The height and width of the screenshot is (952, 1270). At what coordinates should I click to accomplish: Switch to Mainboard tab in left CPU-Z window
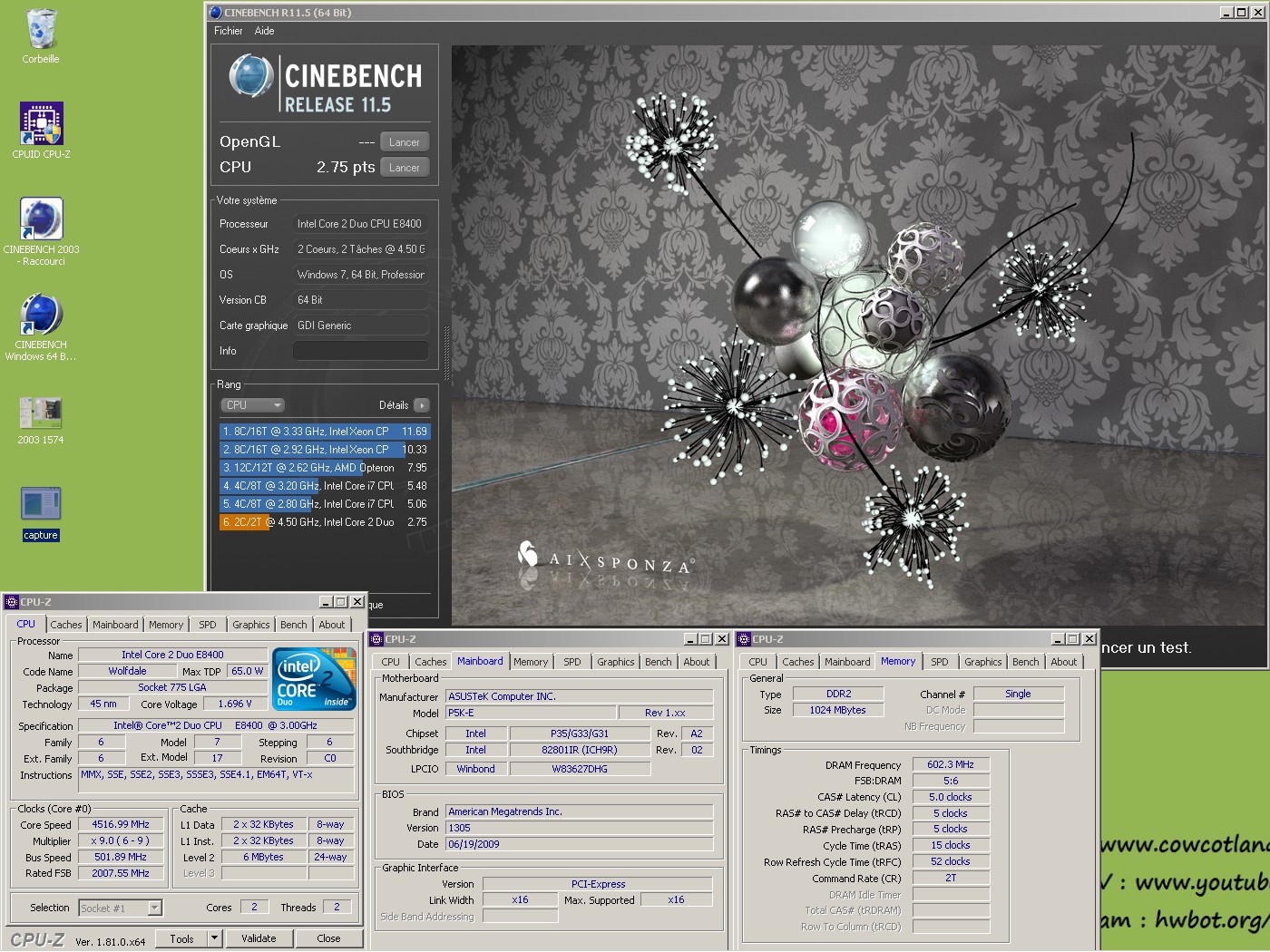coord(115,625)
